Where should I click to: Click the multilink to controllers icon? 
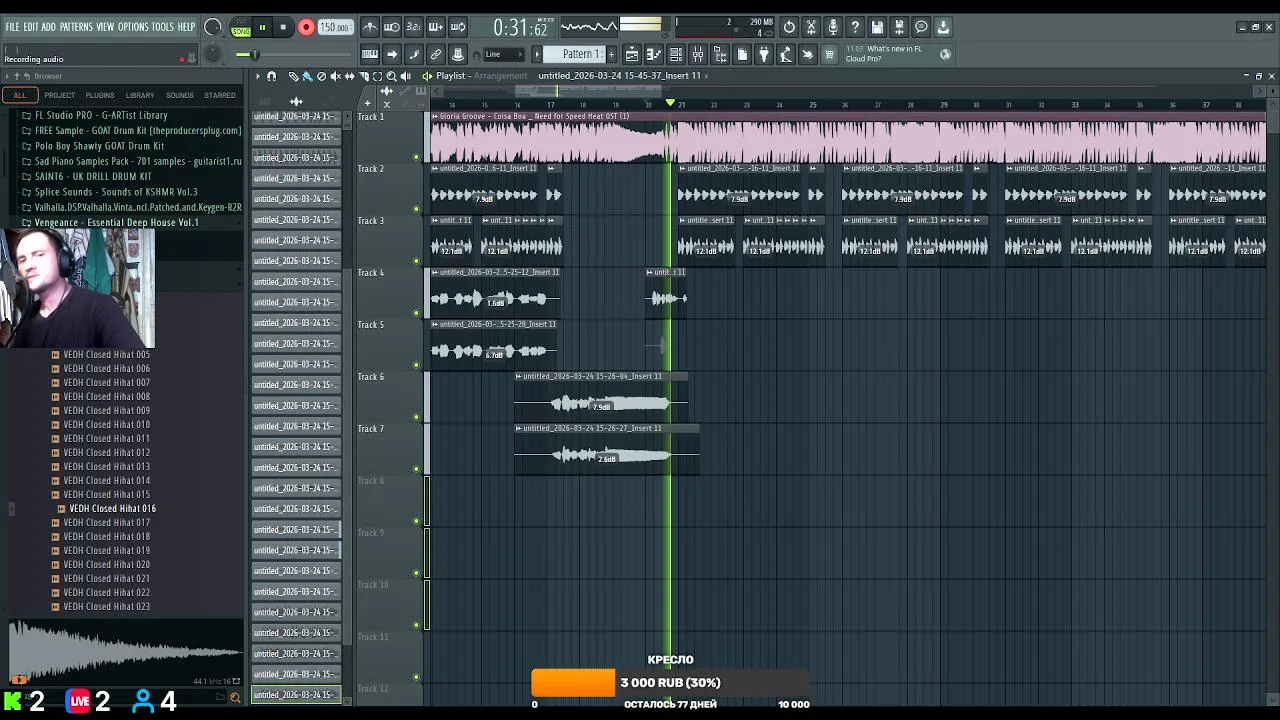pos(435,54)
